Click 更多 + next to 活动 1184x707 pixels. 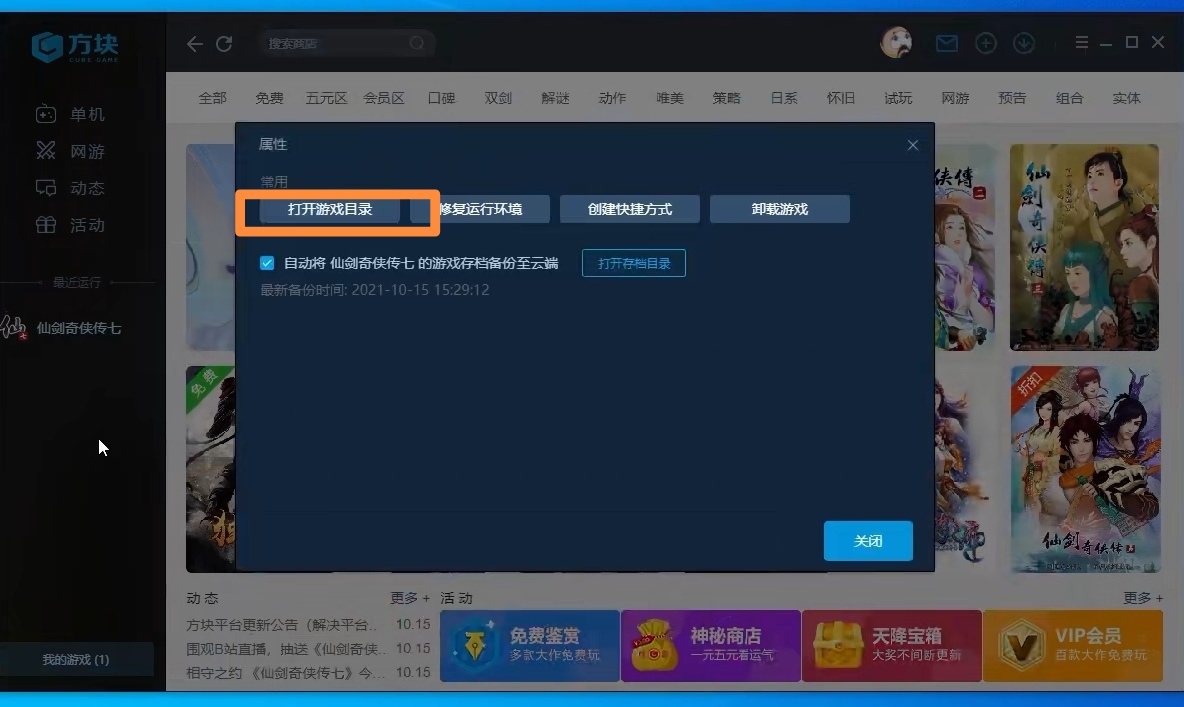[1143, 598]
